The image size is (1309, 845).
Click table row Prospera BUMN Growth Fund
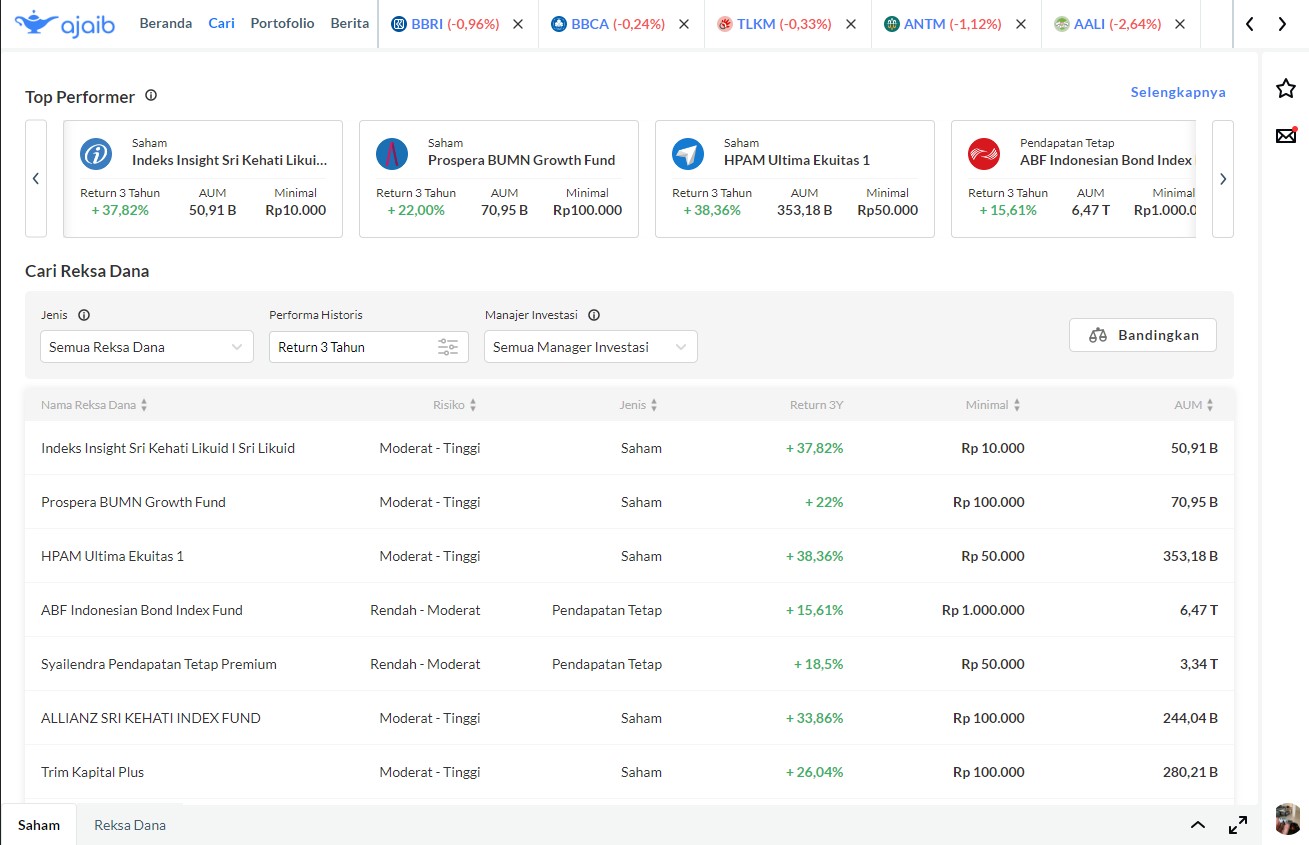(x=629, y=502)
